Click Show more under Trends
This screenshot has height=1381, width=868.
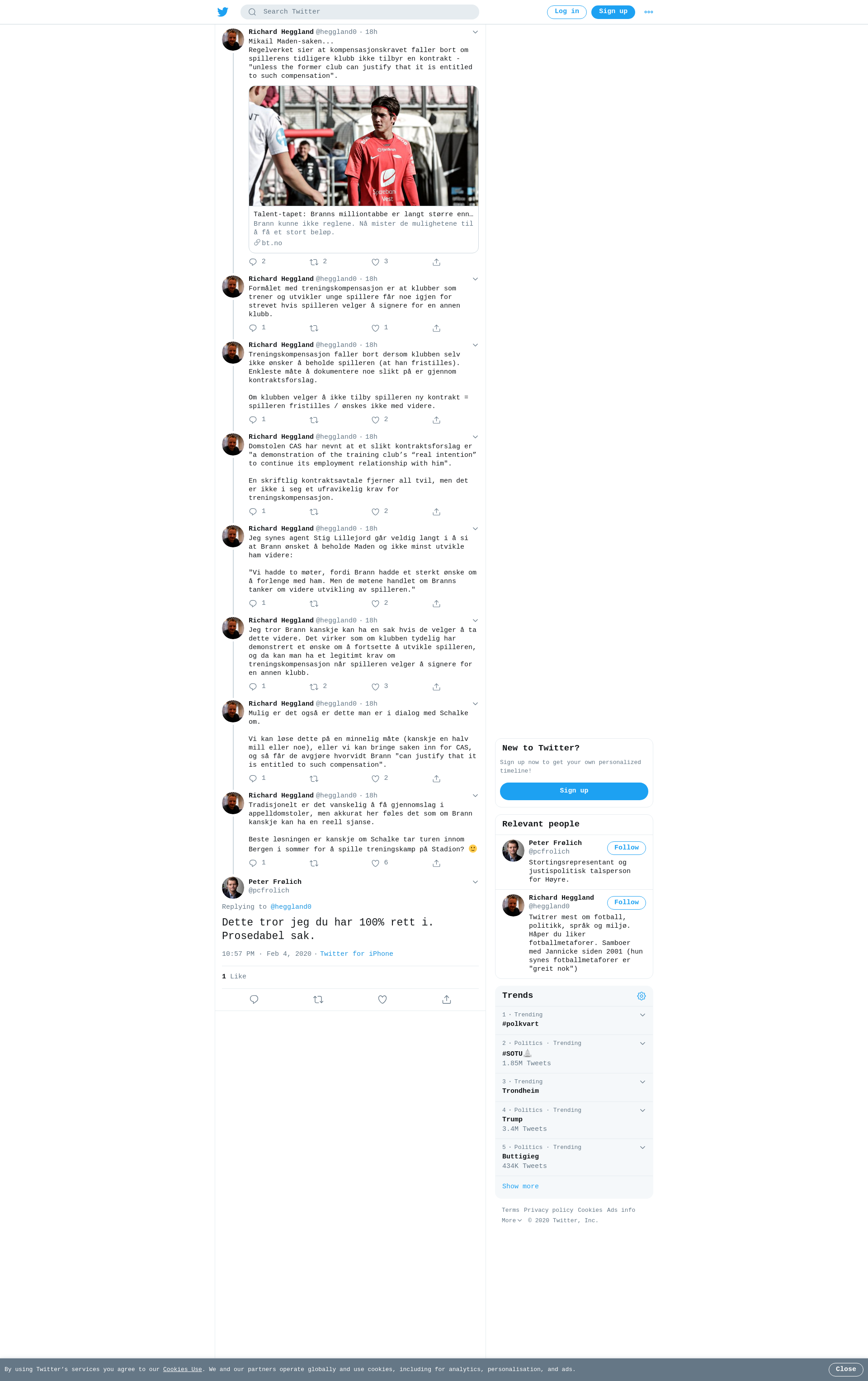pos(520,1186)
